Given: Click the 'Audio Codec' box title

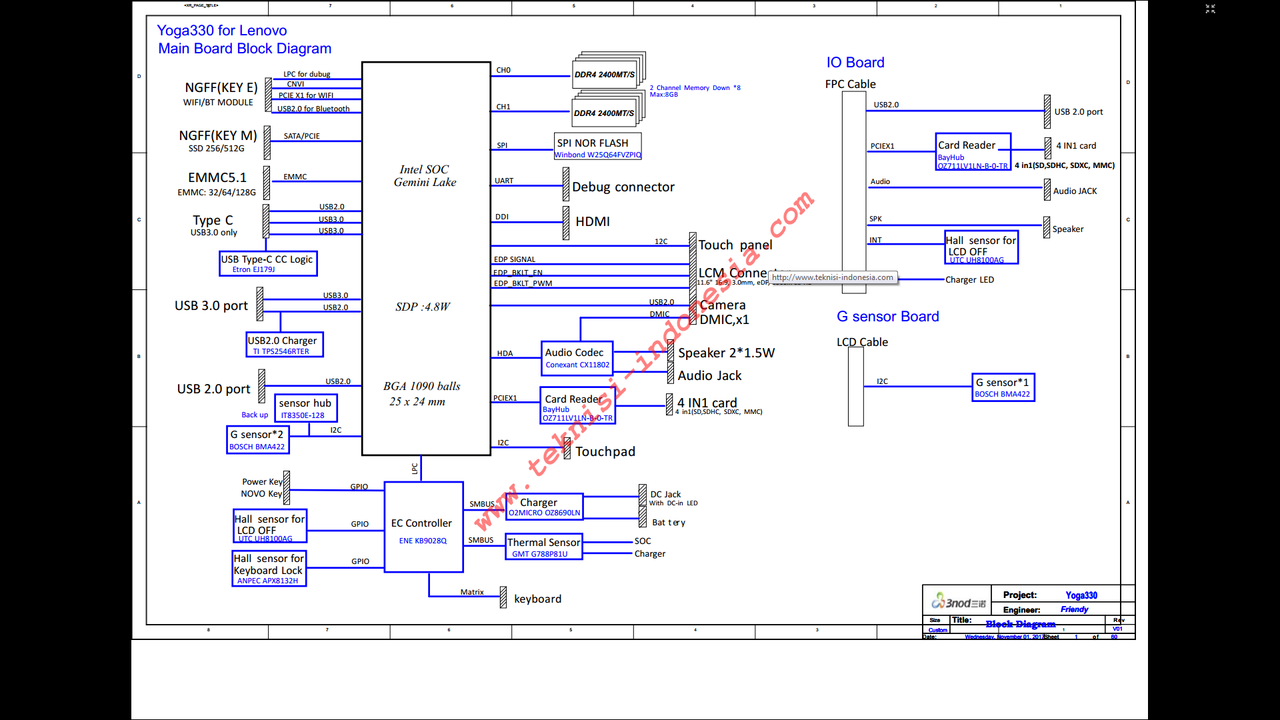Looking at the screenshot, I should coord(574,353).
